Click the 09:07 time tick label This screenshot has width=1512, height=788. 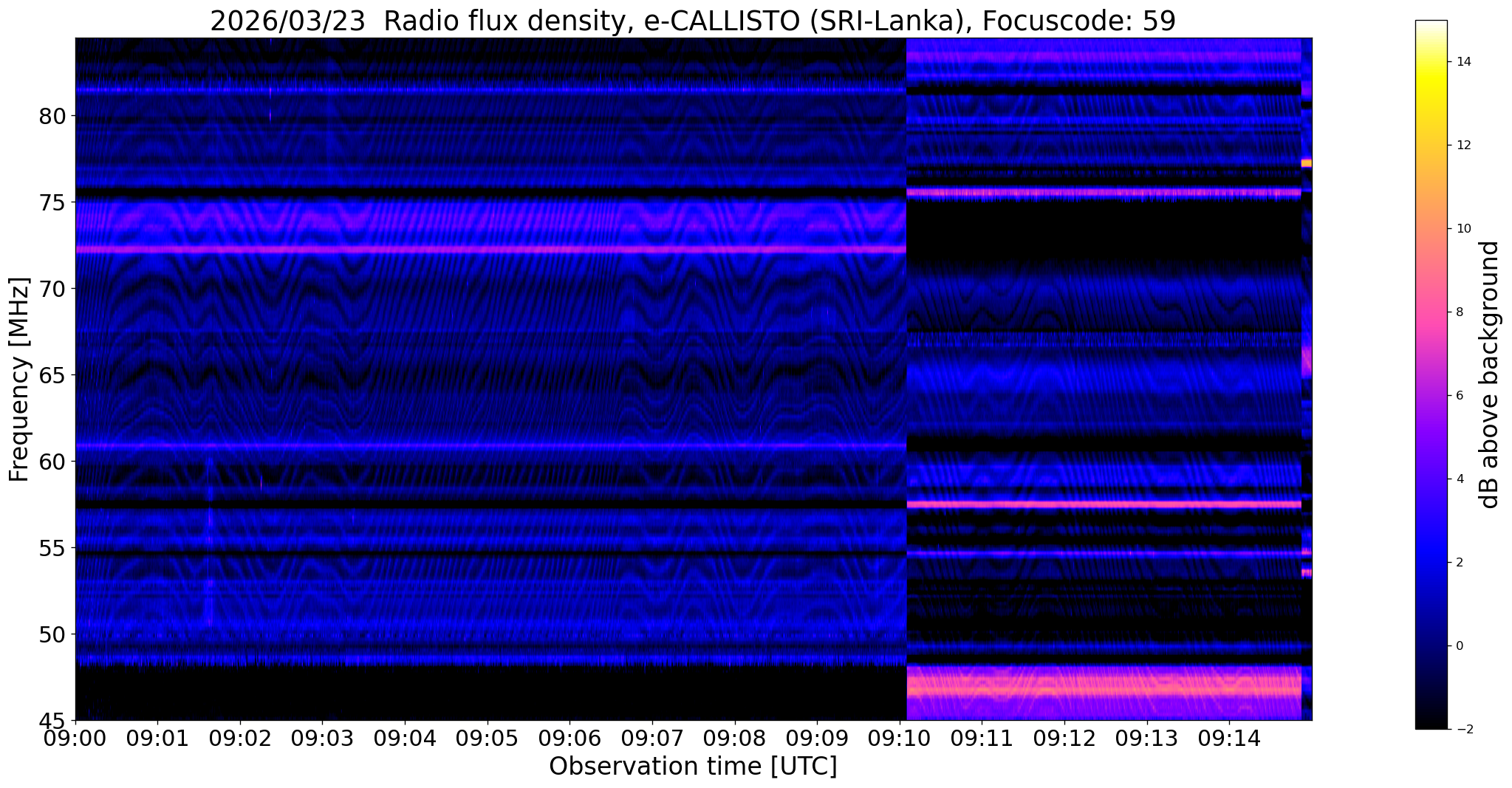[652, 738]
